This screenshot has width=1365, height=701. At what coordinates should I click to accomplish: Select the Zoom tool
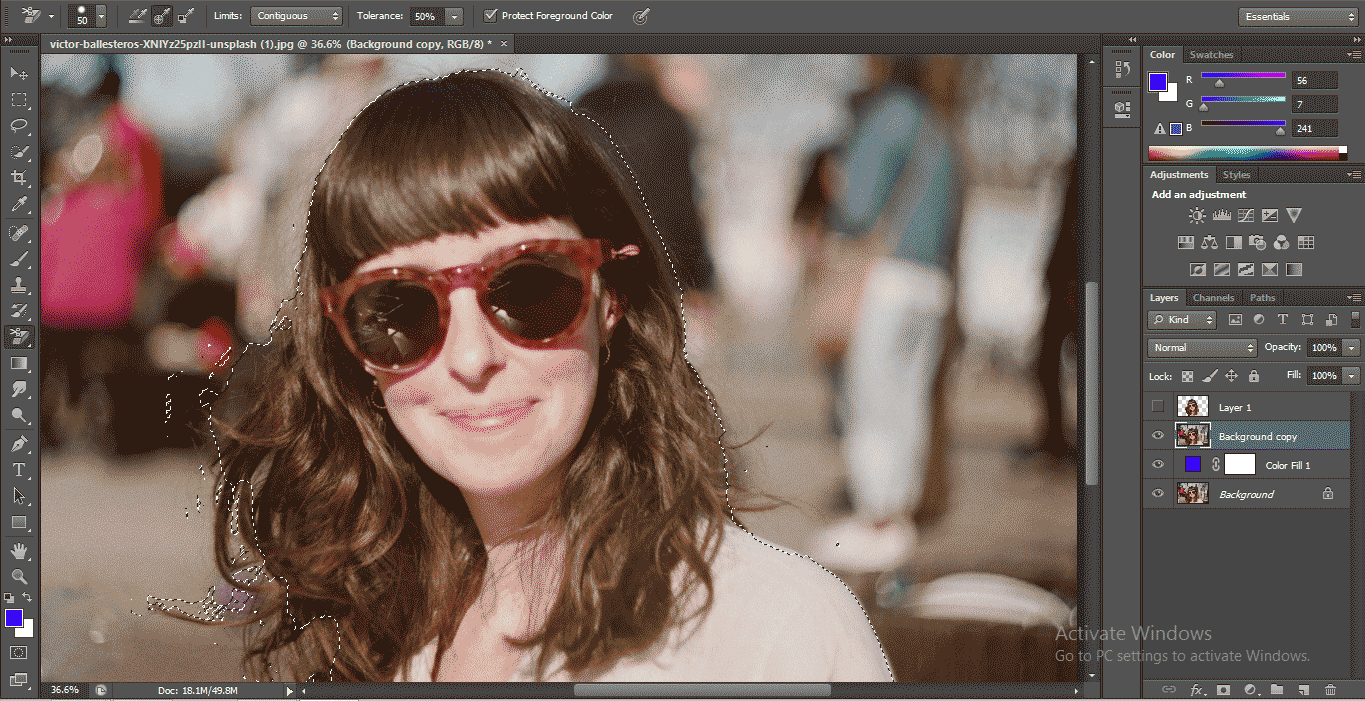pos(19,577)
